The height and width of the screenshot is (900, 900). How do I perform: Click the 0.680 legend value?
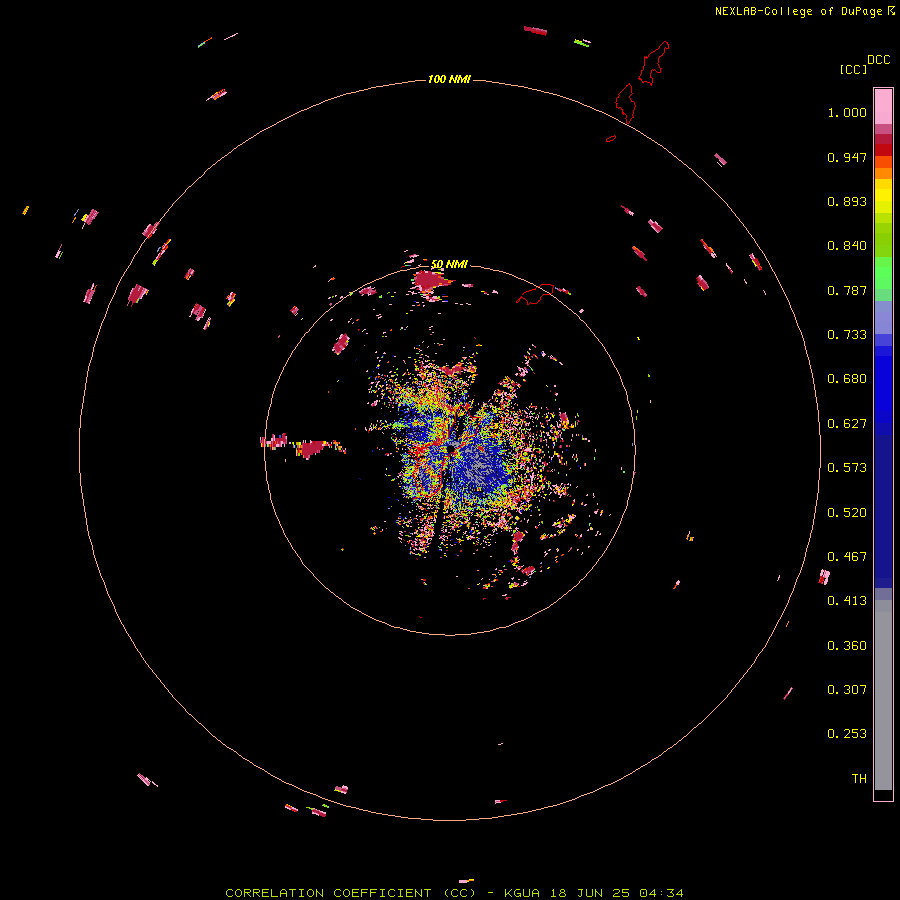point(847,379)
